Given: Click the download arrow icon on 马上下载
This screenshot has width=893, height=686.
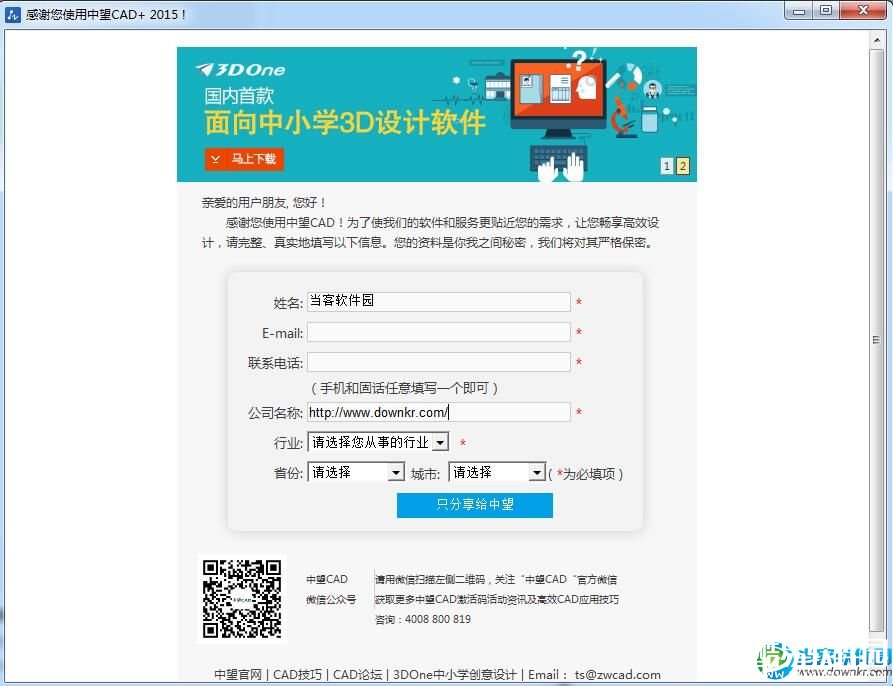Looking at the screenshot, I should (x=217, y=159).
